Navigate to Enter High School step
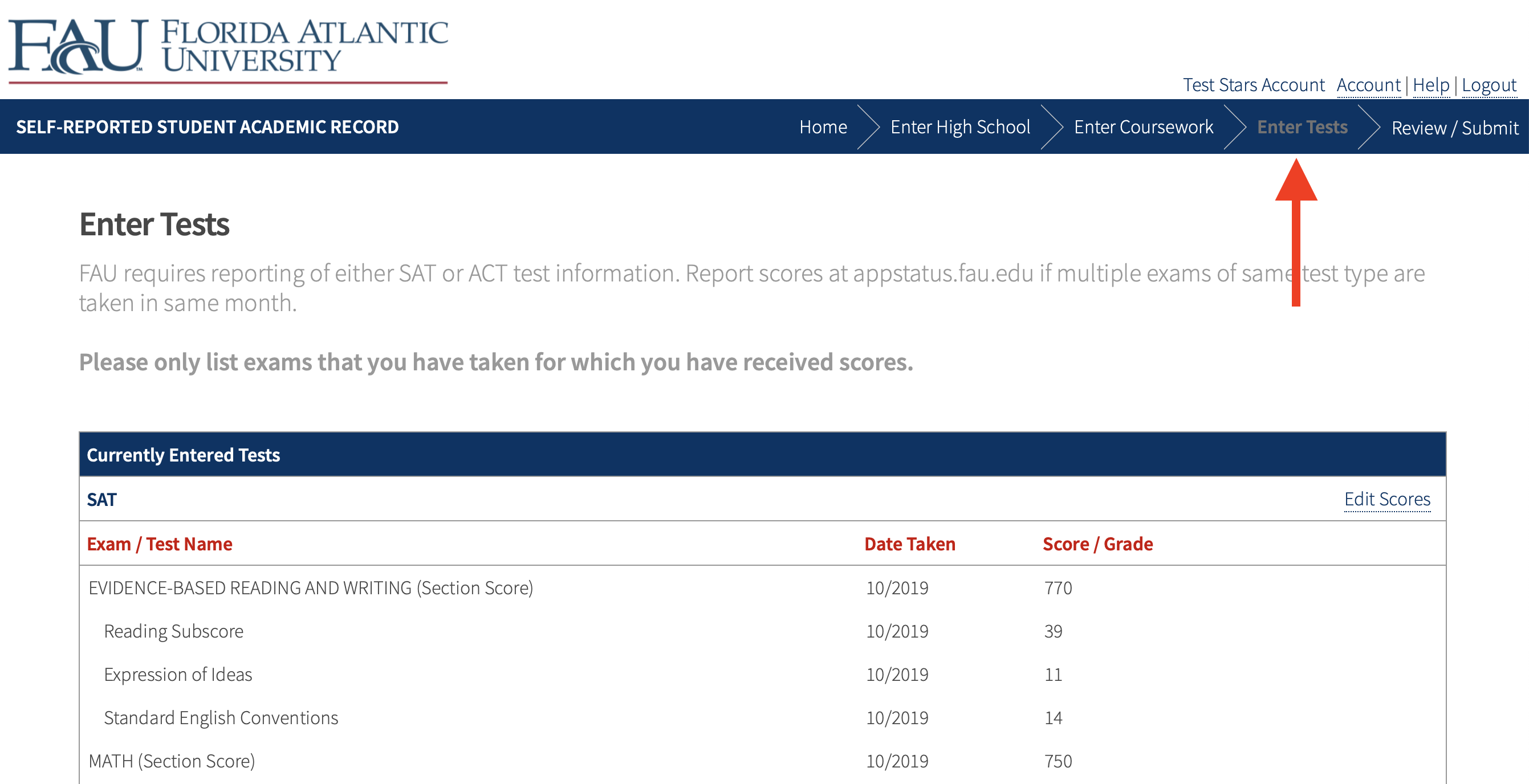Screen dimensions: 1529x784 (x=960, y=127)
